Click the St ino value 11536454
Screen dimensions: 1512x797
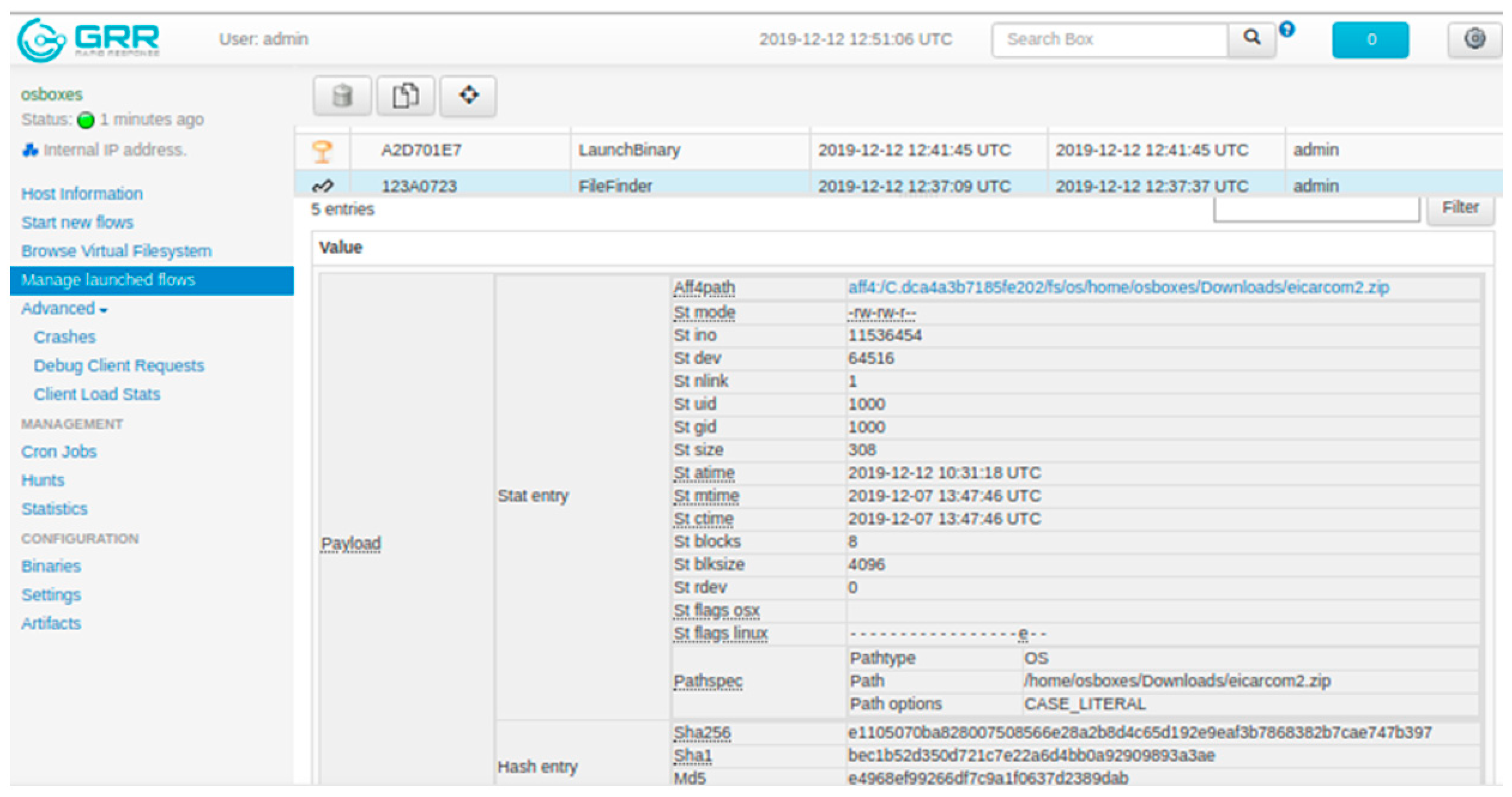pyautogui.click(x=885, y=336)
